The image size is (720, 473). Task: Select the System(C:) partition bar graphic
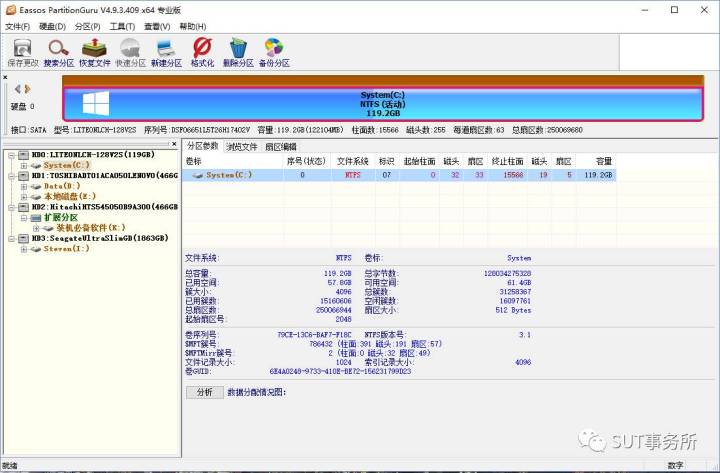(382, 104)
